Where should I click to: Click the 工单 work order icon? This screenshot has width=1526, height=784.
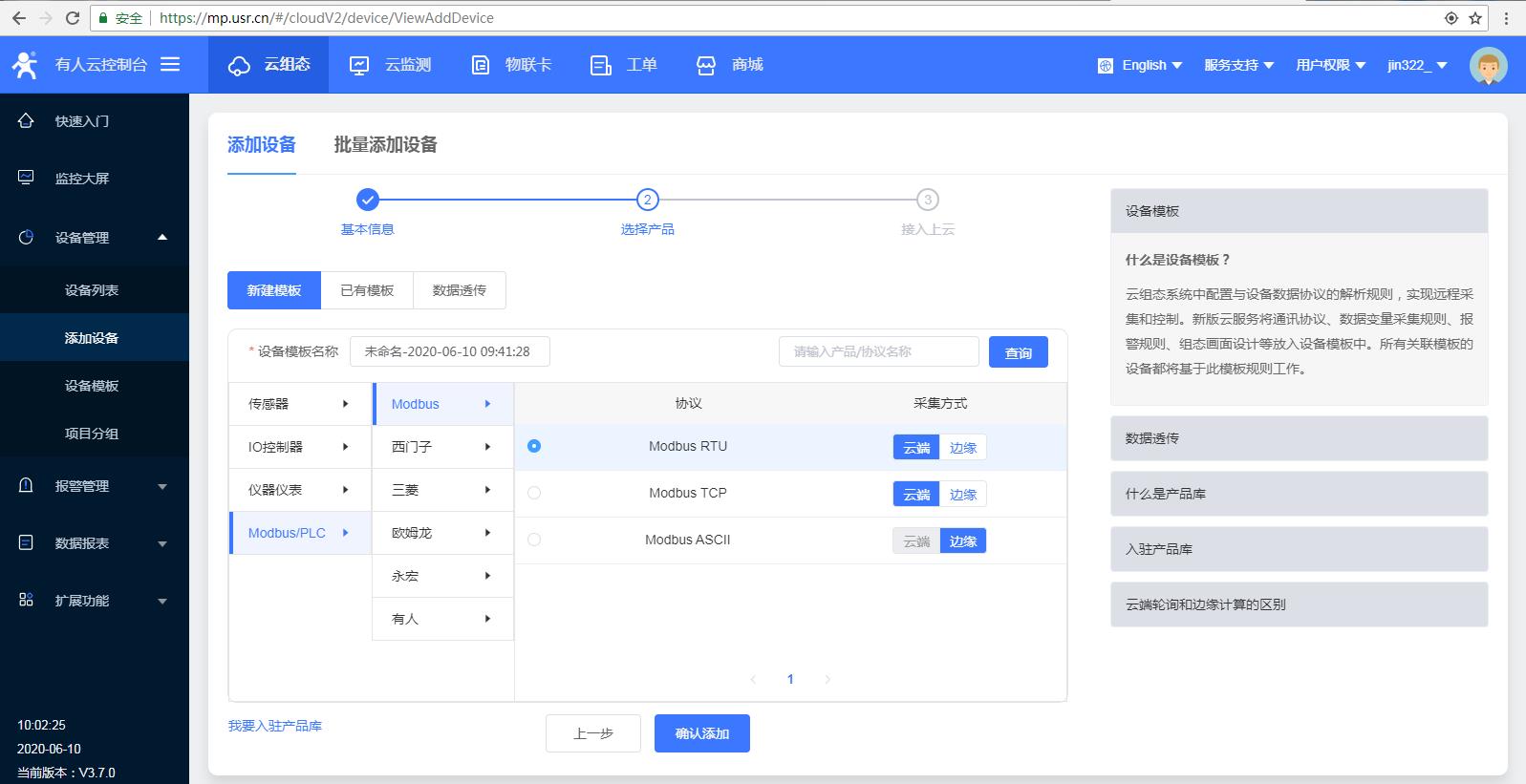tap(601, 65)
